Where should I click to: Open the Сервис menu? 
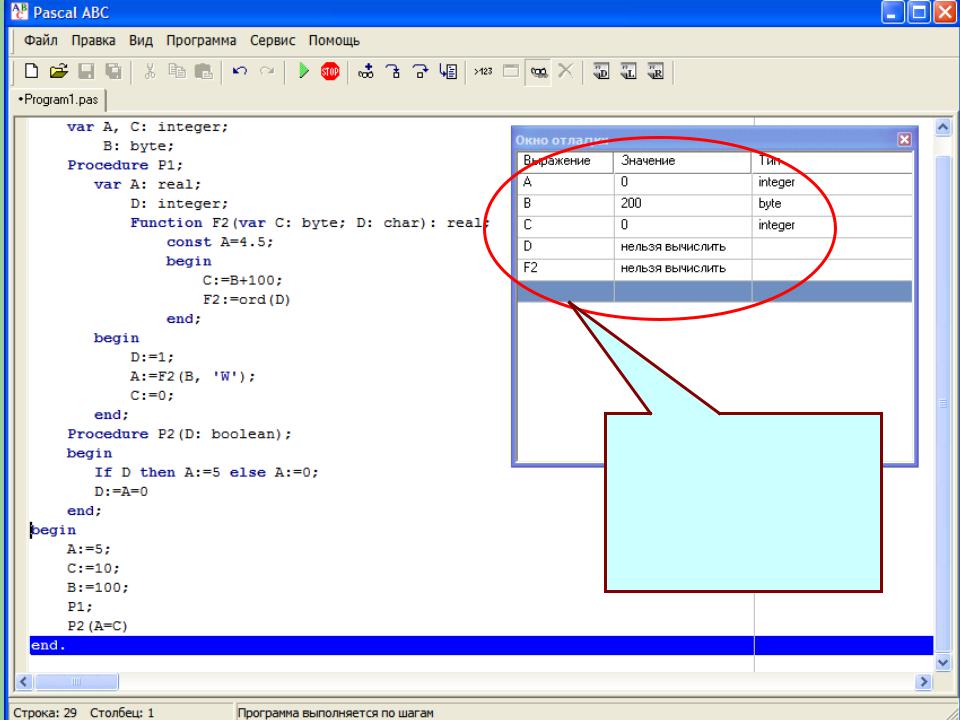tap(272, 41)
